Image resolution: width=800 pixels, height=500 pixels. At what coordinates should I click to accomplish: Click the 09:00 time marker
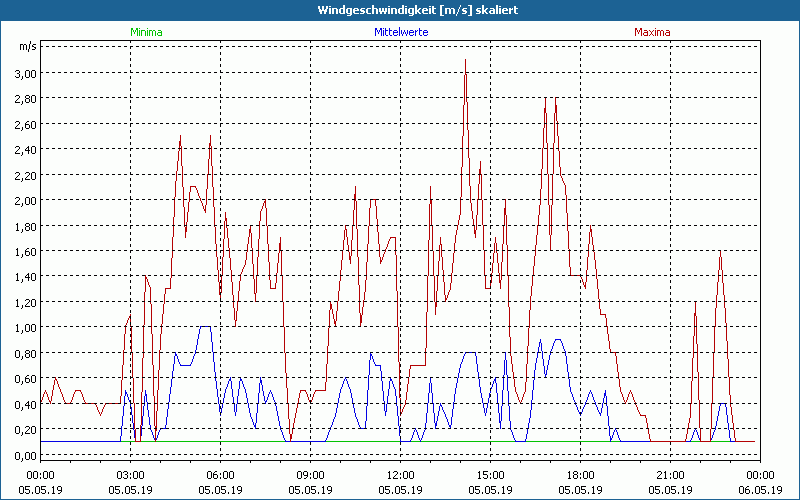pos(310,475)
